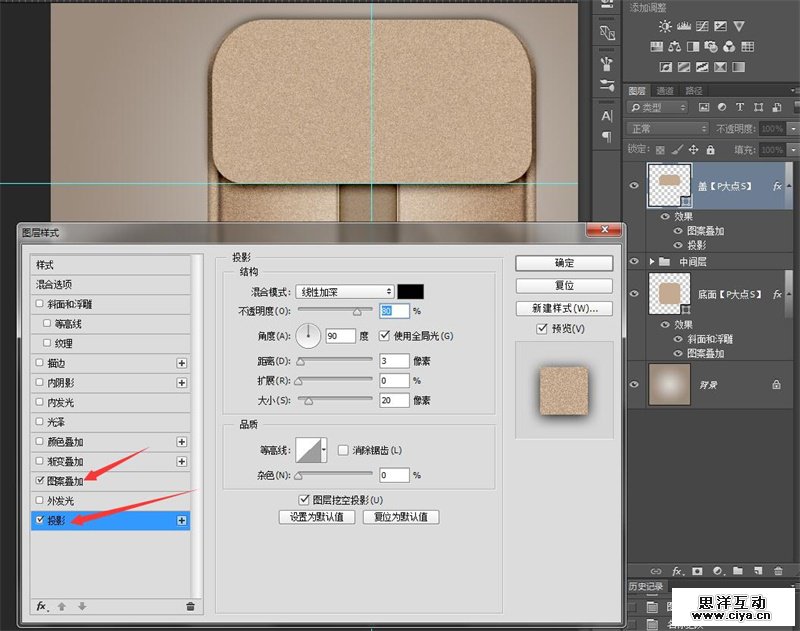800x631 pixels.
Task: Click the delete effect trash icon in dialog
Action: tap(190, 606)
